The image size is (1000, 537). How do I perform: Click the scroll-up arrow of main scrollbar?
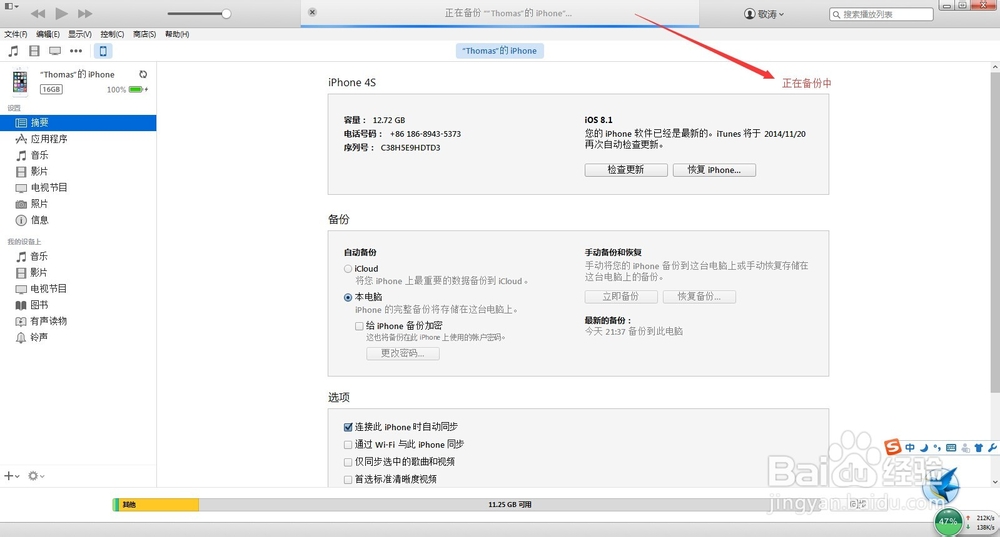(x=995, y=67)
